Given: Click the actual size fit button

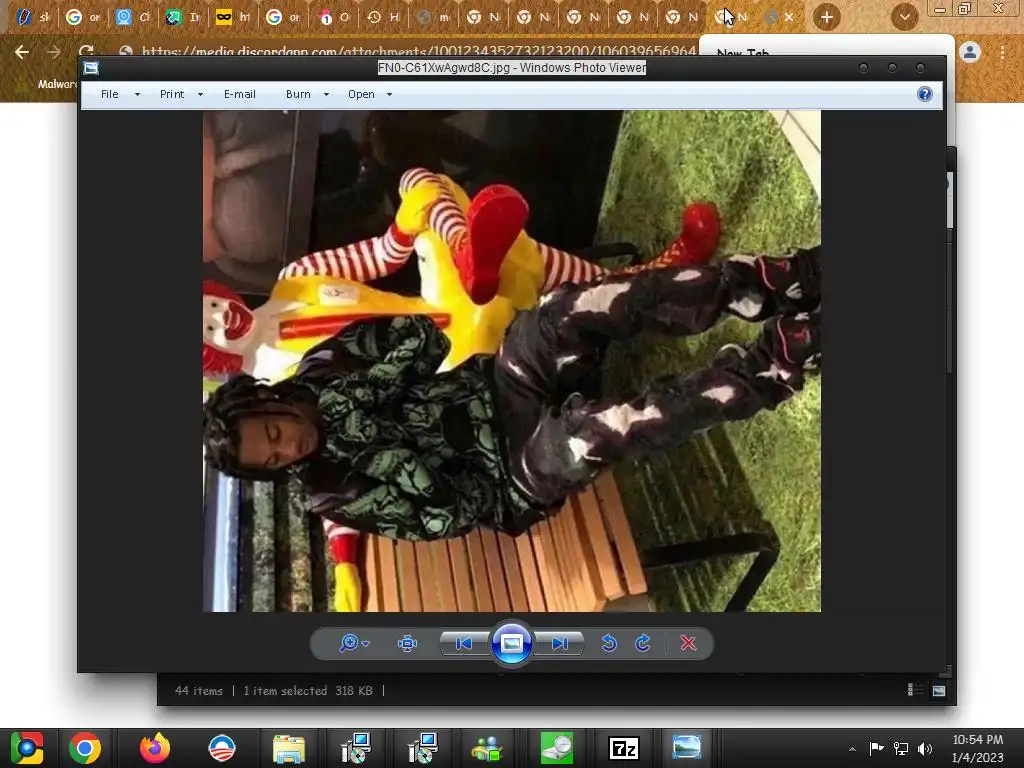Looking at the screenshot, I should [408, 643].
